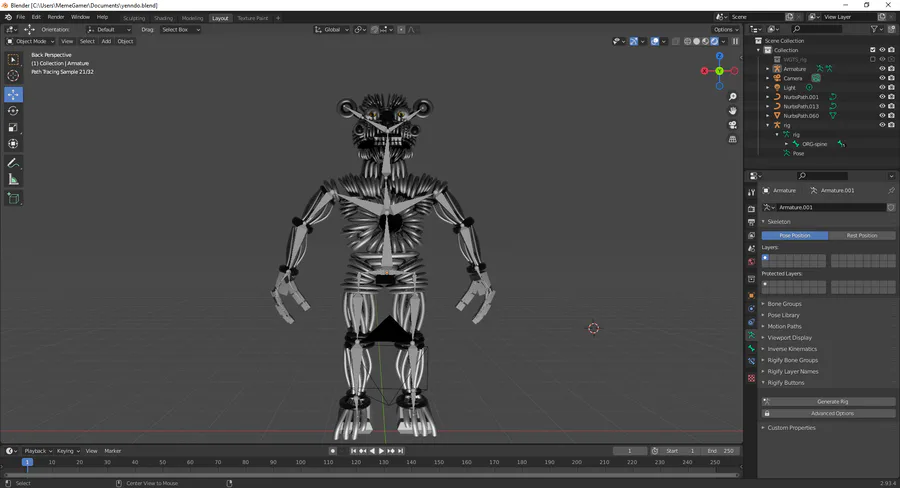
Task: Open the World properties tab icon
Action: [751, 262]
